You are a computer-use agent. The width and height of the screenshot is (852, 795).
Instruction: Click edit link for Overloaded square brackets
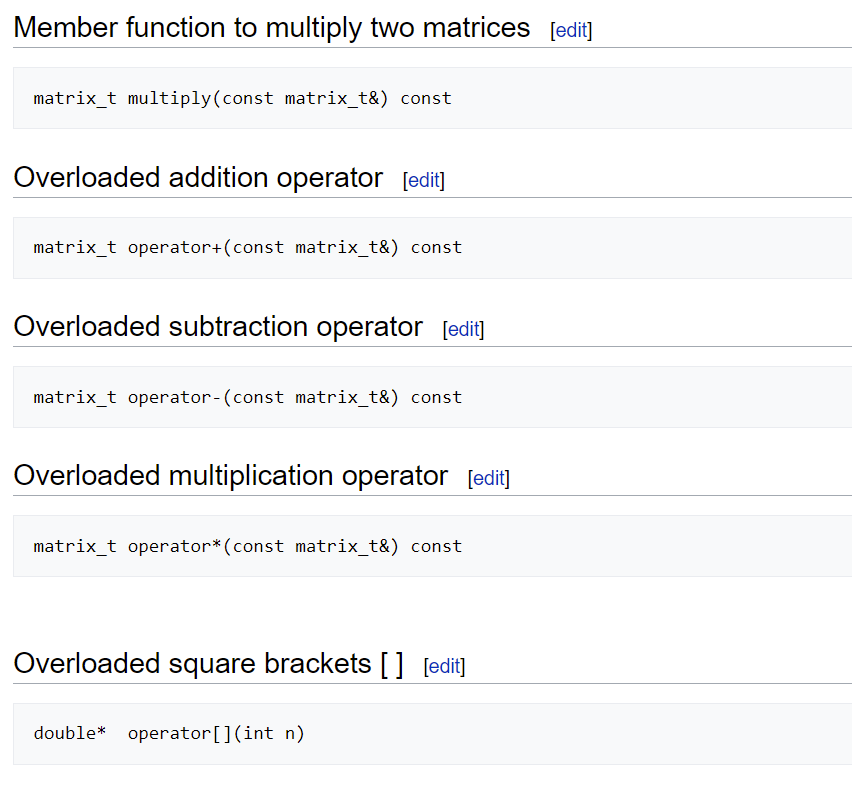(x=443, y=666)
